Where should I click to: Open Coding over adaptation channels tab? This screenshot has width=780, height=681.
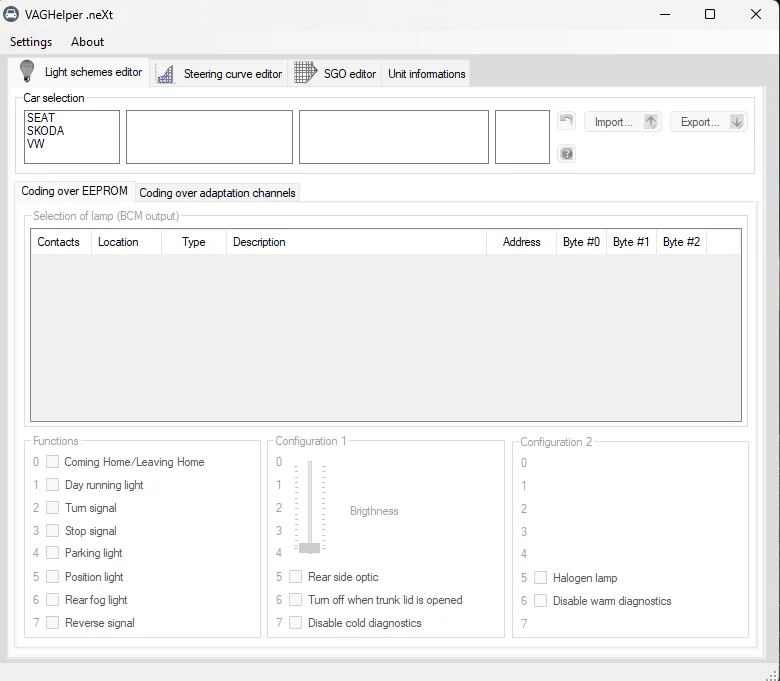217,193
